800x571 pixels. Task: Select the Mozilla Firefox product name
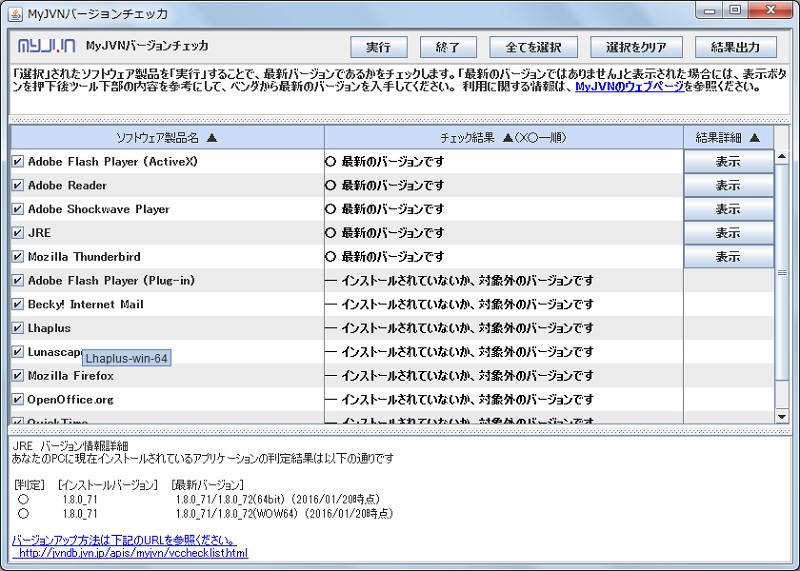coord(71,376)
